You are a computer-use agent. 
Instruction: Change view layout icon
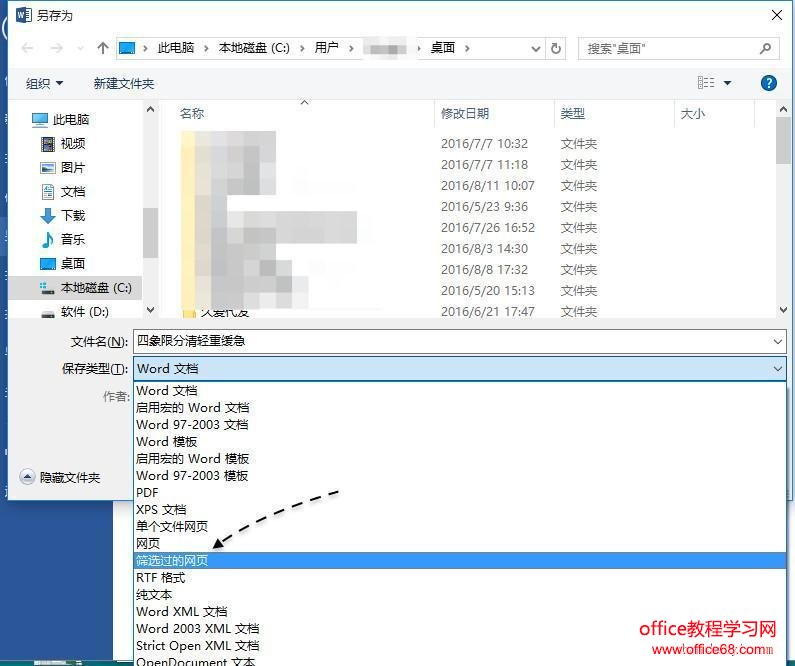click(706, 83)
